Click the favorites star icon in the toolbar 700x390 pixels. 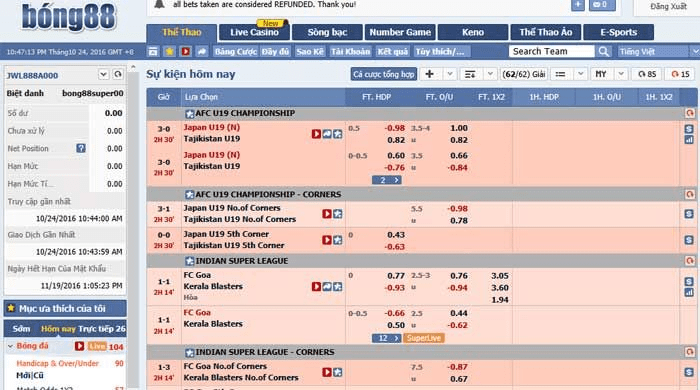click(169, 51)
